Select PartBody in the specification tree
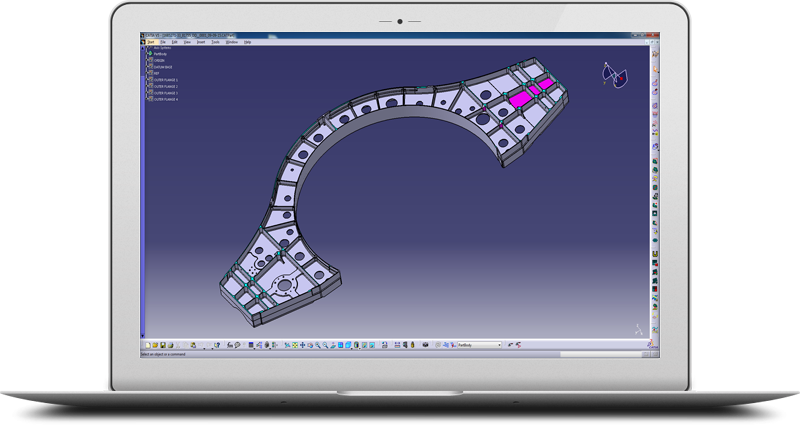The width and height of the screenshot is (800, 425). click(x=160, y=54)
